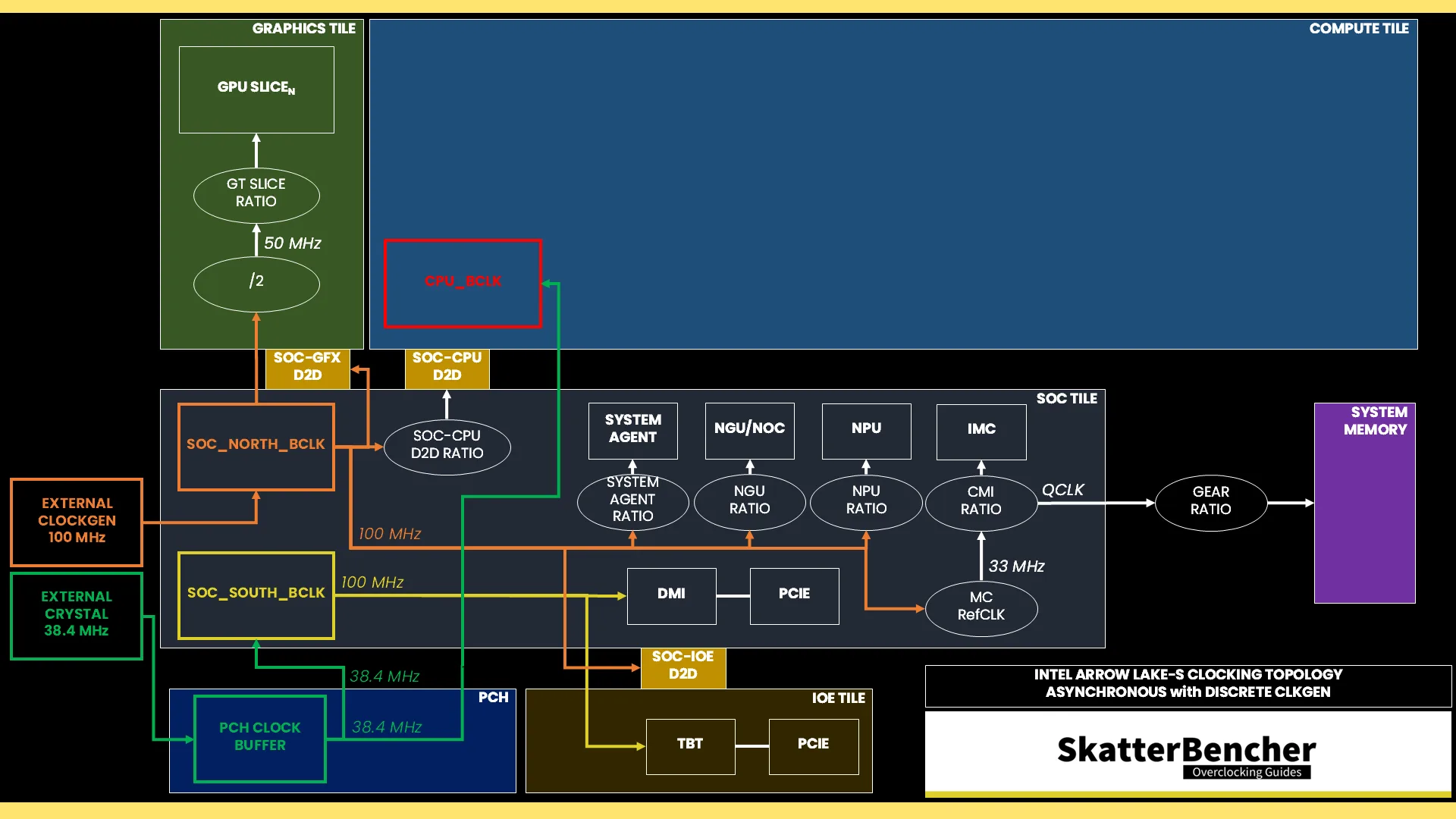Select the 38.4 MHz label inside PCH
This screenshot has width=1456, height=819.
click(x=387, y=726)
